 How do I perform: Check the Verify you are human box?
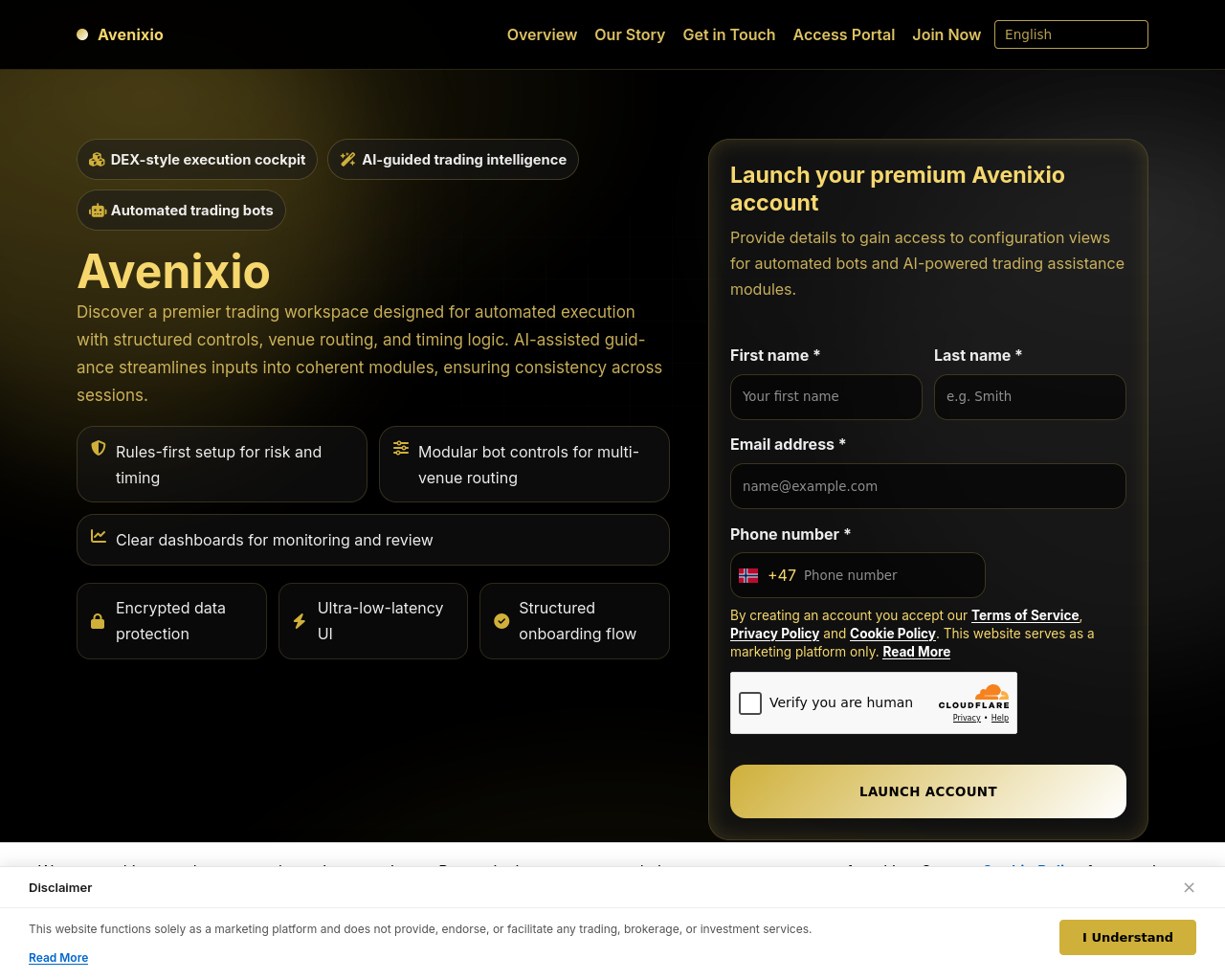click(x=750, y=703)
